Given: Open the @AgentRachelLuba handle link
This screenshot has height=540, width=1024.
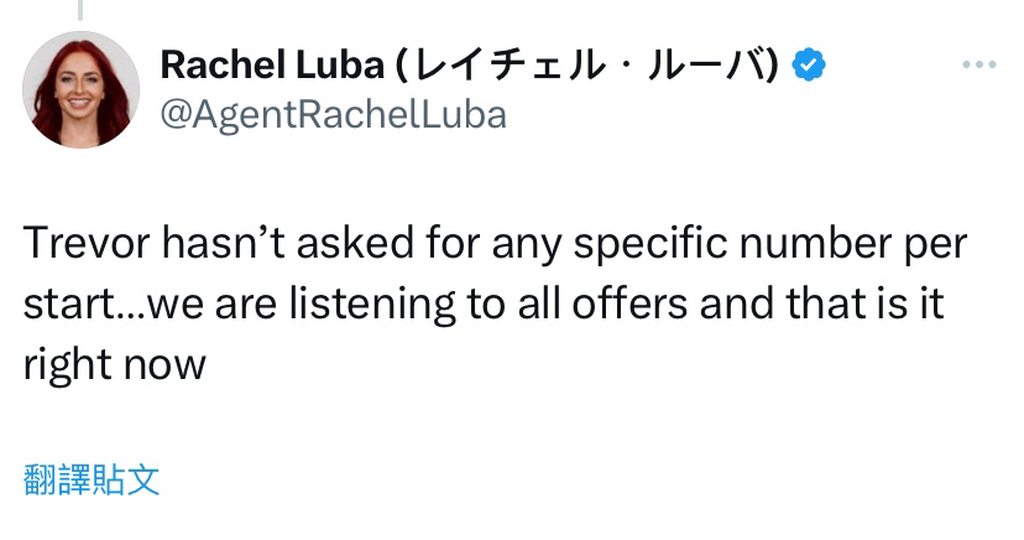Looking at the screenshot, I should point(333,115).
